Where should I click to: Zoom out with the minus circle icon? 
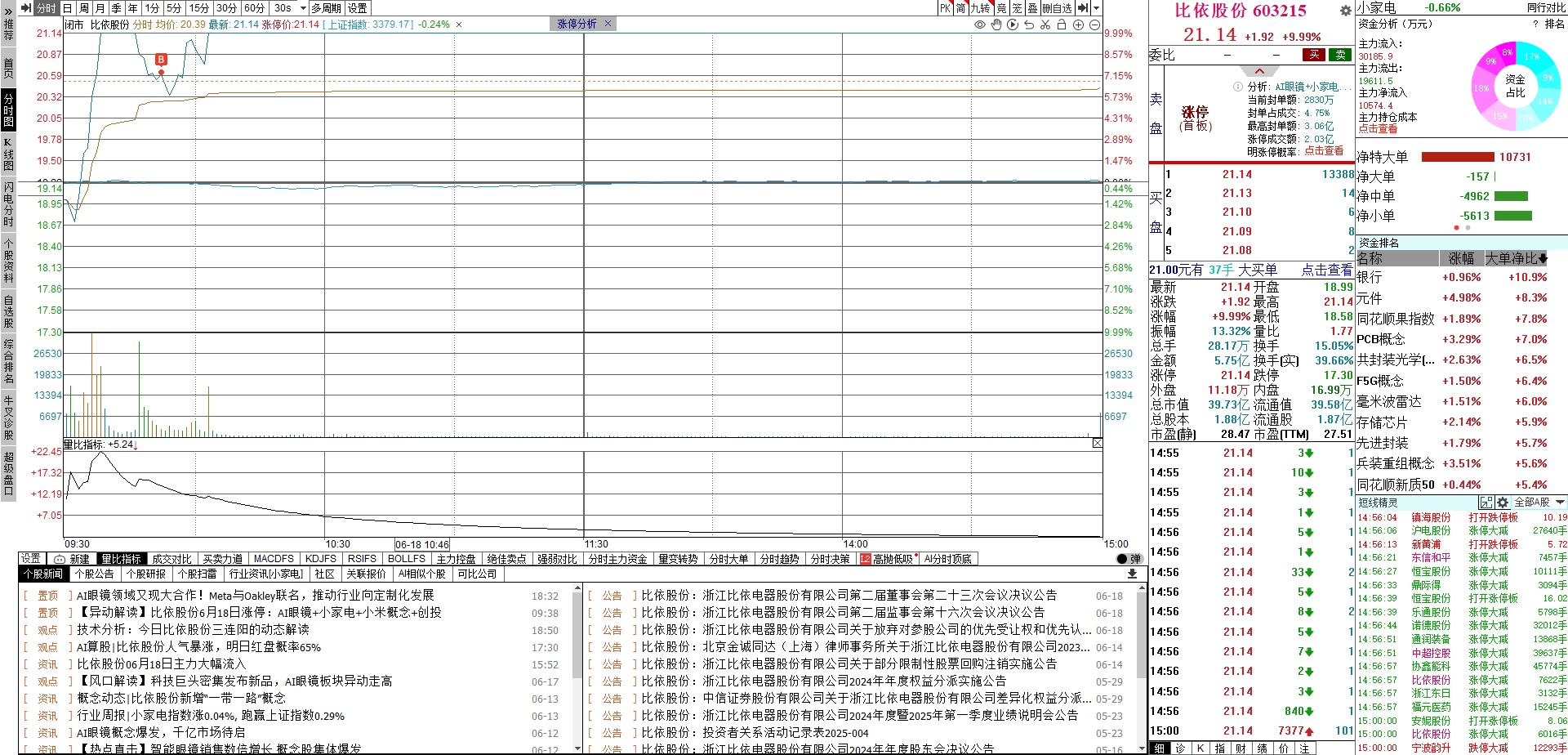pos(1094,25)
